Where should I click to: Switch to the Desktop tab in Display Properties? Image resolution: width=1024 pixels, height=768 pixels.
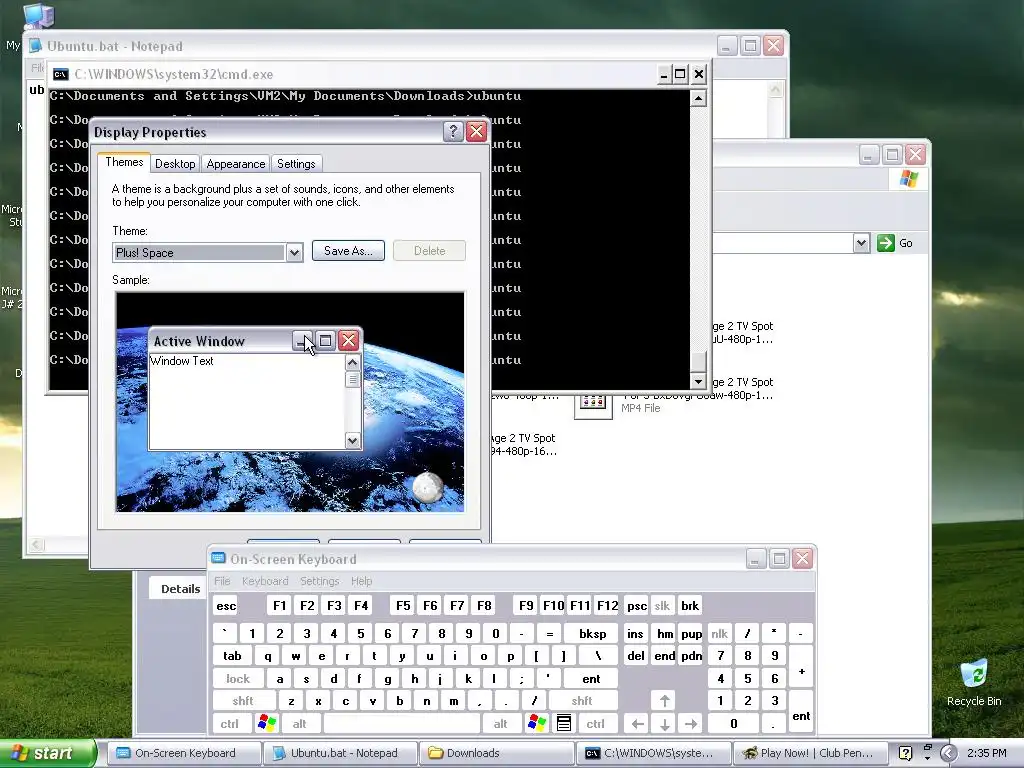click(175, 164)
